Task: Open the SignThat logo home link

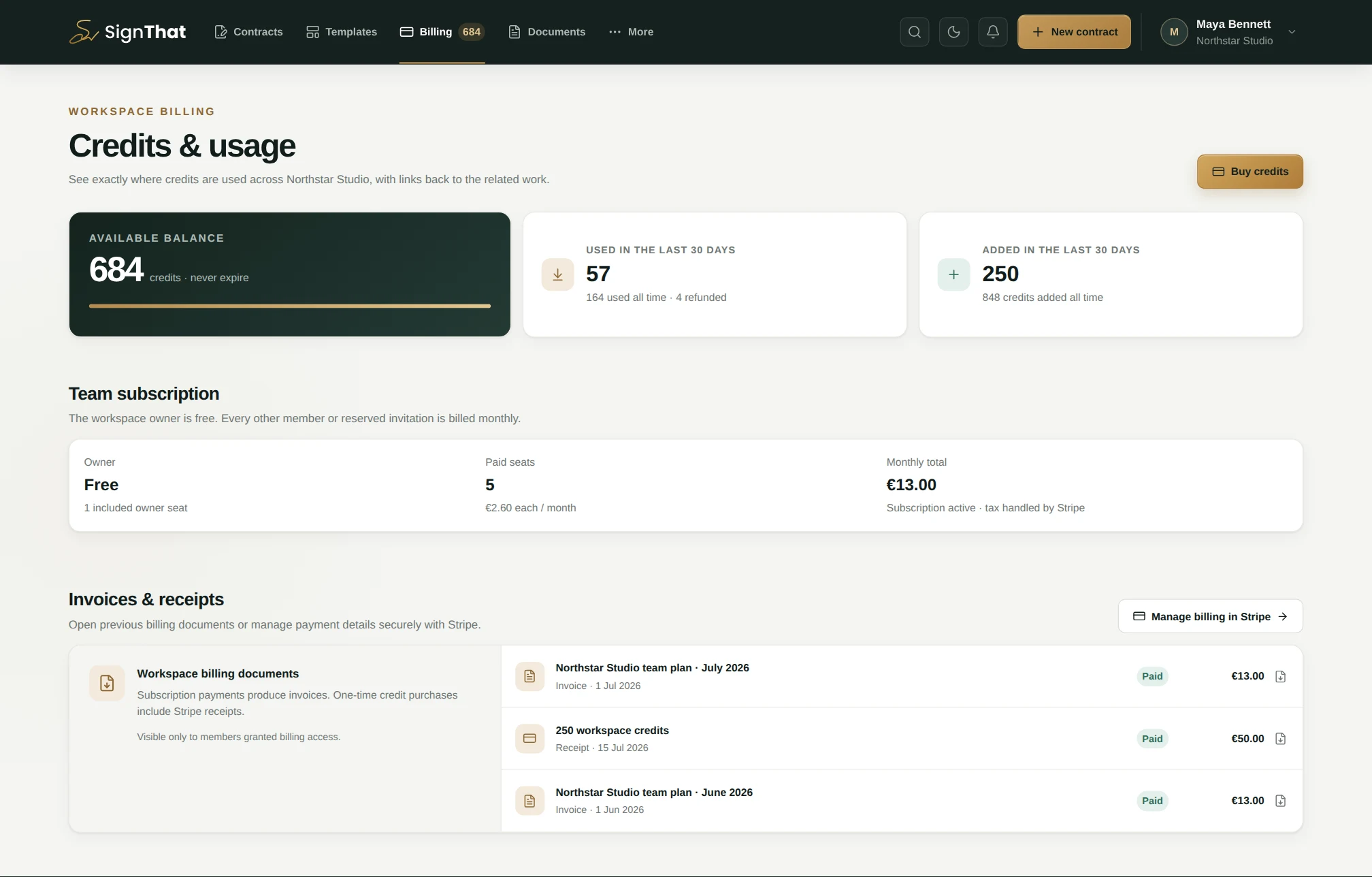Action: coord(127,32)
